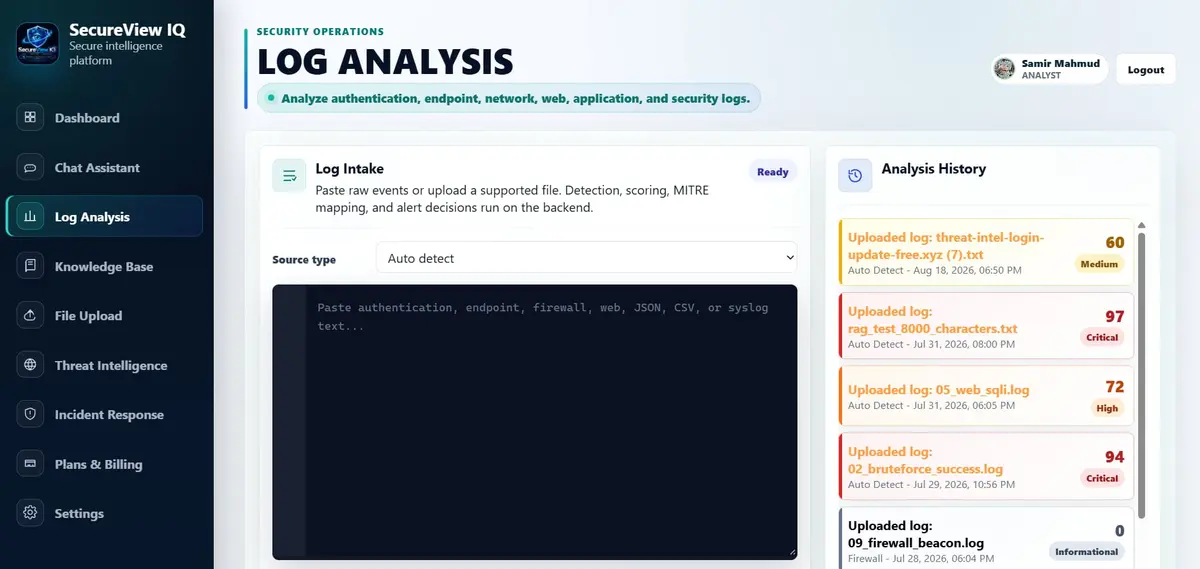This screenshot has height=569, width=1200.
Task: Open the Chat Assistant page
Action: coord(105,167)
